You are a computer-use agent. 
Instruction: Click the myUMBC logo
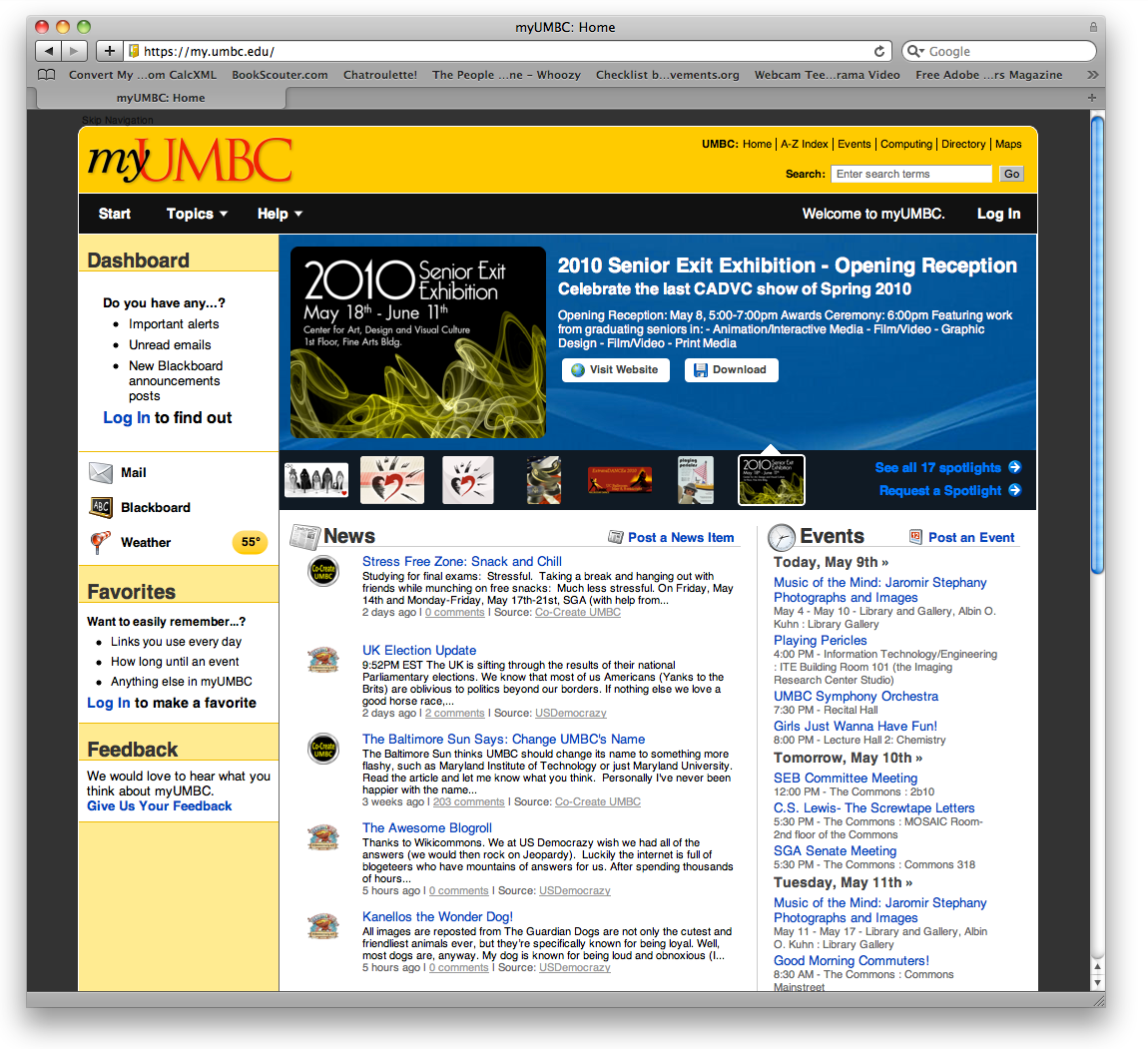click(190, 160)
